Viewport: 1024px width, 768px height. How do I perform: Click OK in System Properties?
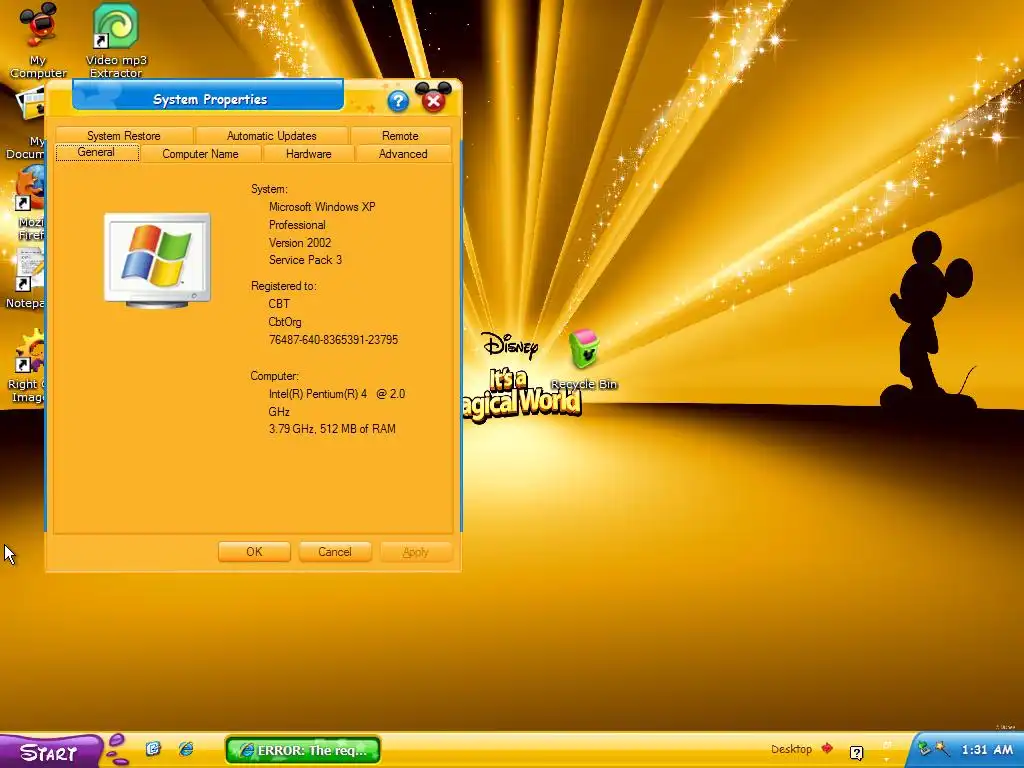click(x=254, y=552)
